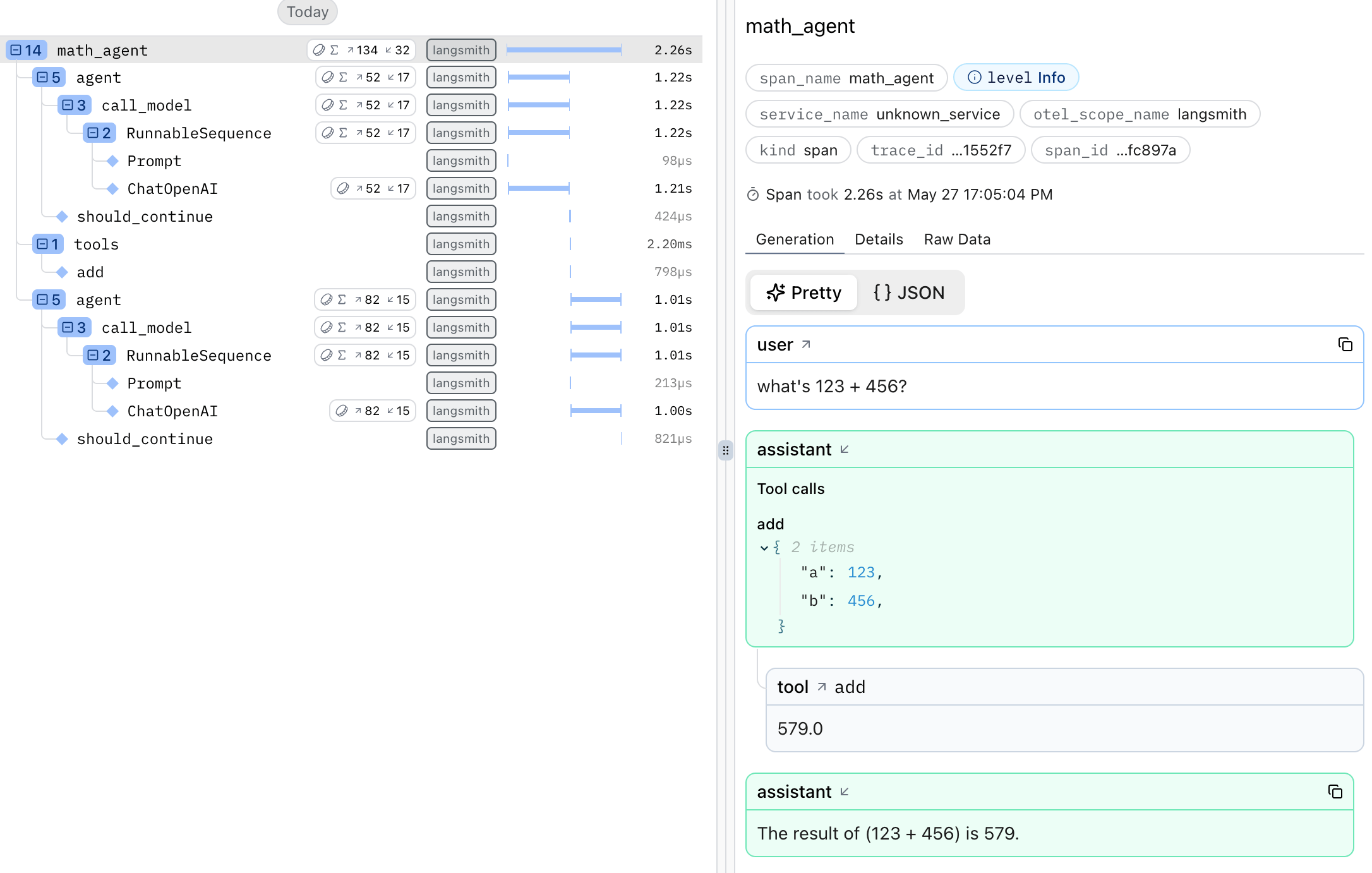The image size is (1372, 873).
Task: Copy the final assistant message
Action: (x=1335, y=792)
